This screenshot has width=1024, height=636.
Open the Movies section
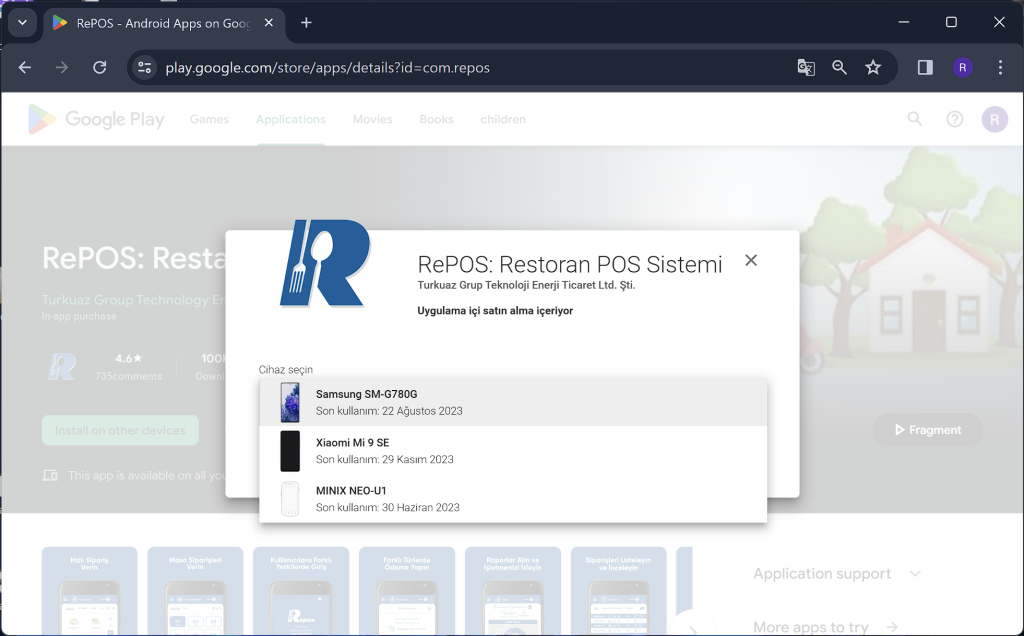372,119
